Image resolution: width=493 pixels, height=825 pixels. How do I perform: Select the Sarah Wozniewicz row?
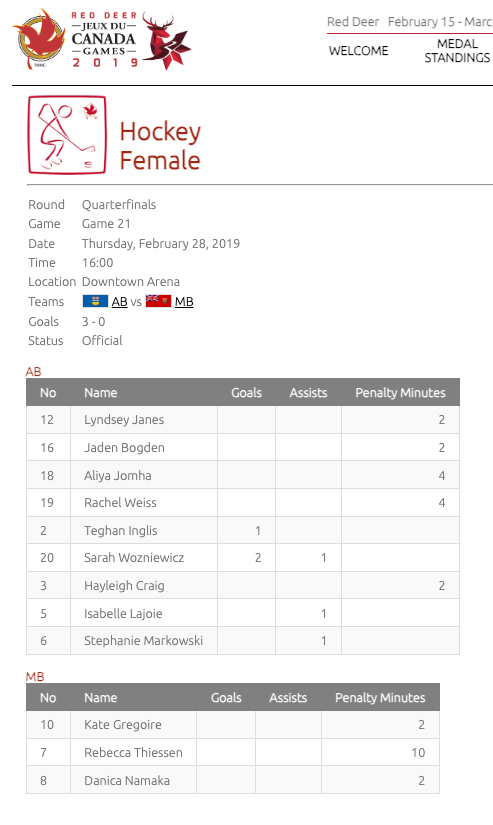243,558
